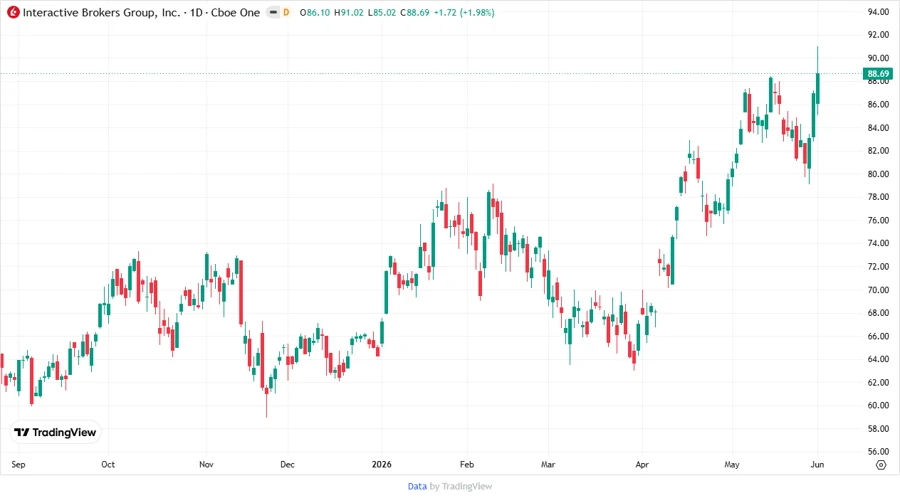Click the orange D delayed data indicator

coord(286,12)
